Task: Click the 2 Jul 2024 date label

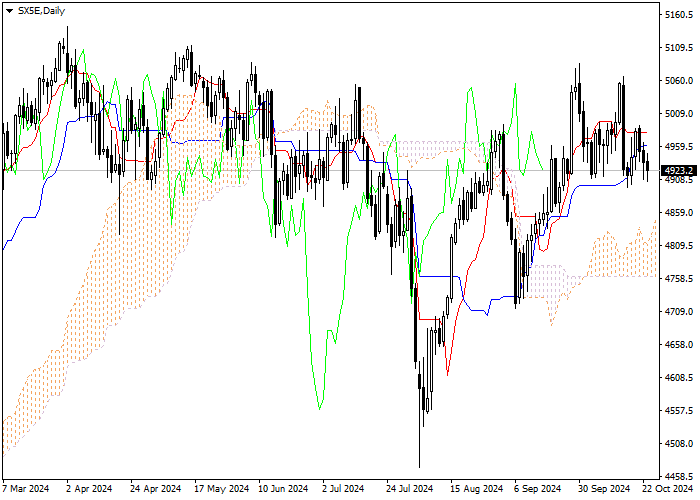Action: coord(343,489)
